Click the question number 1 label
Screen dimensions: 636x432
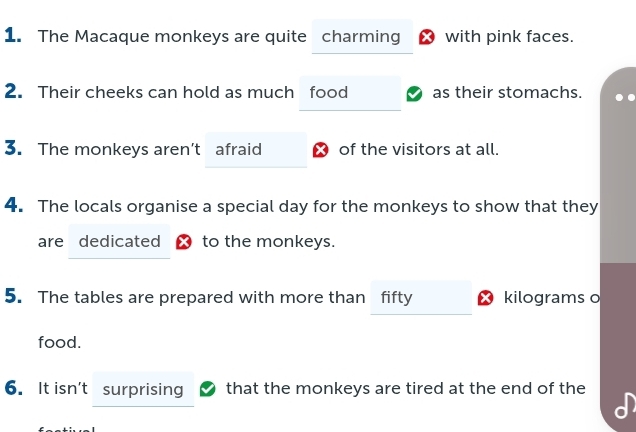pos(14,37)
